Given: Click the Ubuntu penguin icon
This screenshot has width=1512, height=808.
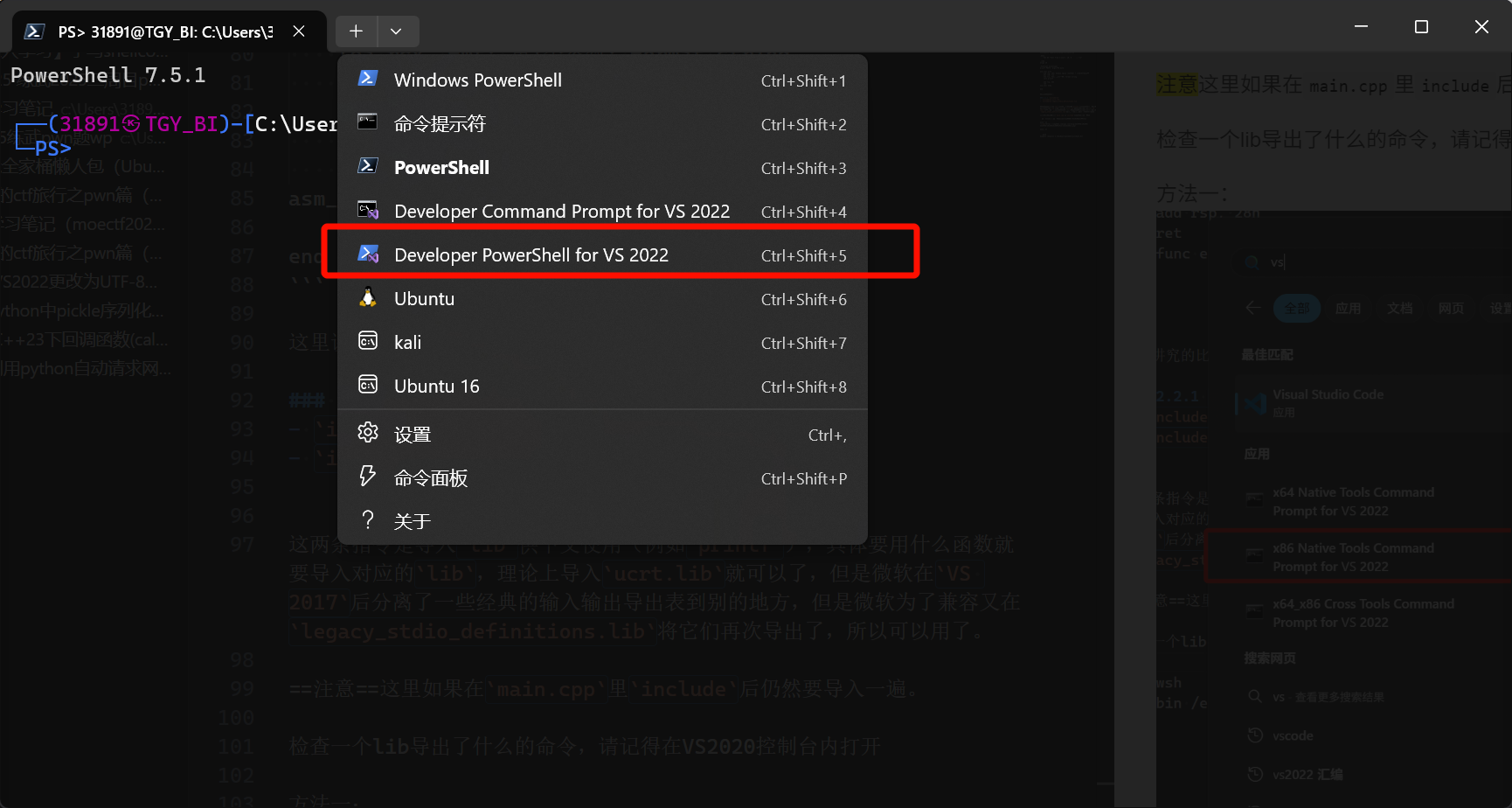Looking at the screenshot, I should click(x=368, y=297).
